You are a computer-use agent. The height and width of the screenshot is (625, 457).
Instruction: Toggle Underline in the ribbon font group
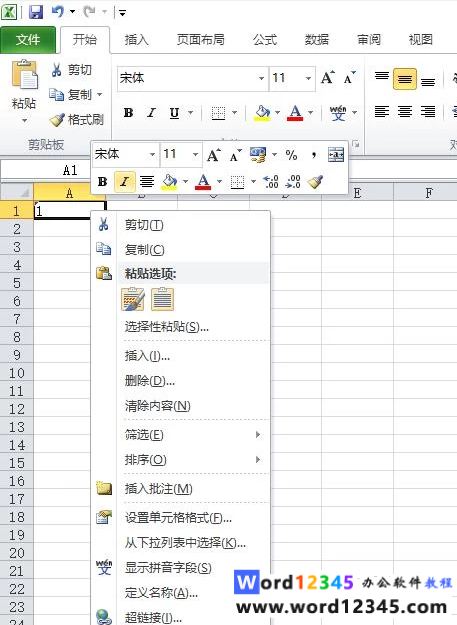(174, 113)
